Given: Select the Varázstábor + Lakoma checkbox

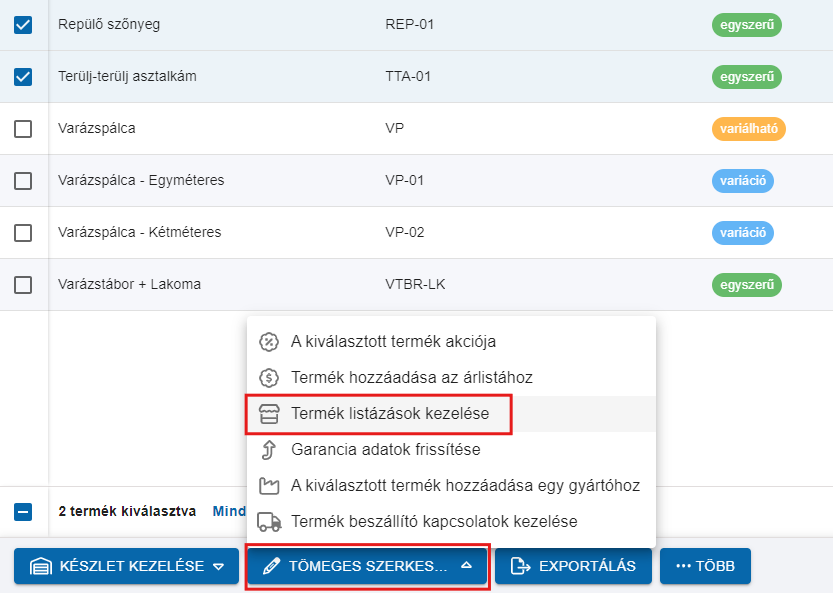Looking at the screenshot, I should (23, 285).
